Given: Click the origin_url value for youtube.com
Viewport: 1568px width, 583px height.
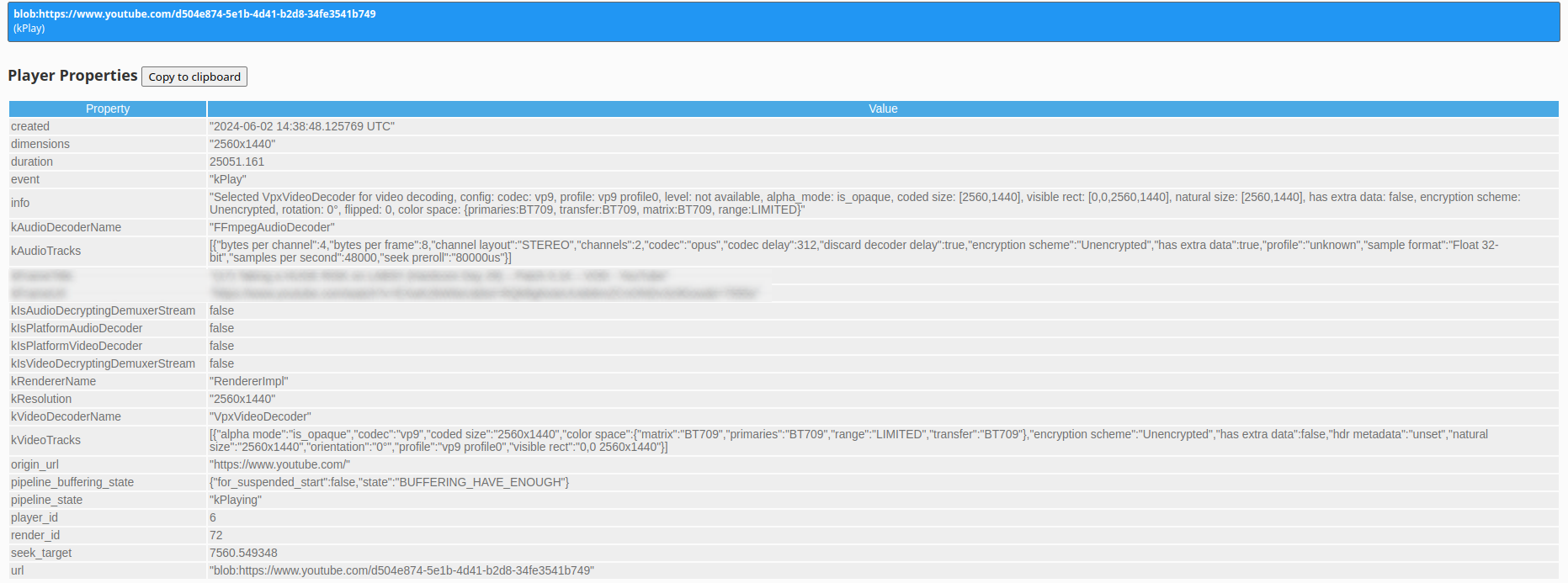Looking at the screenshot, I should point(279,464).
